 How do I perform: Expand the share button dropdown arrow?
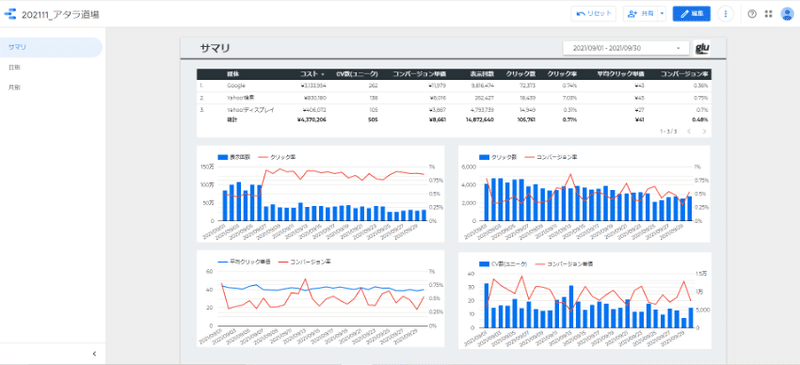click(662, 14)
